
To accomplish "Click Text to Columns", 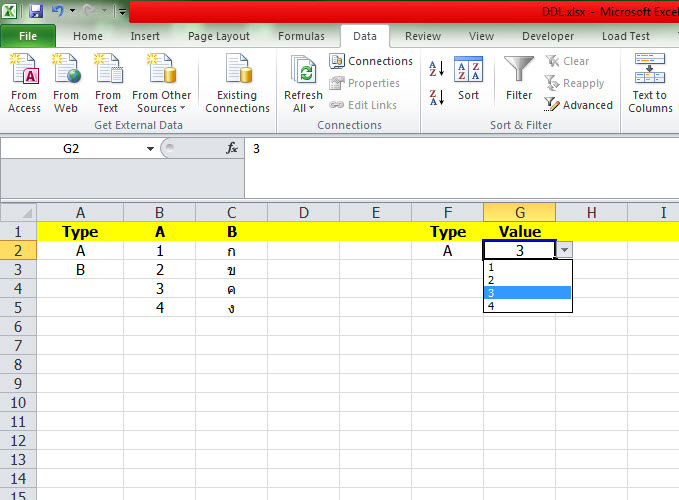I will tap(650, 84).
